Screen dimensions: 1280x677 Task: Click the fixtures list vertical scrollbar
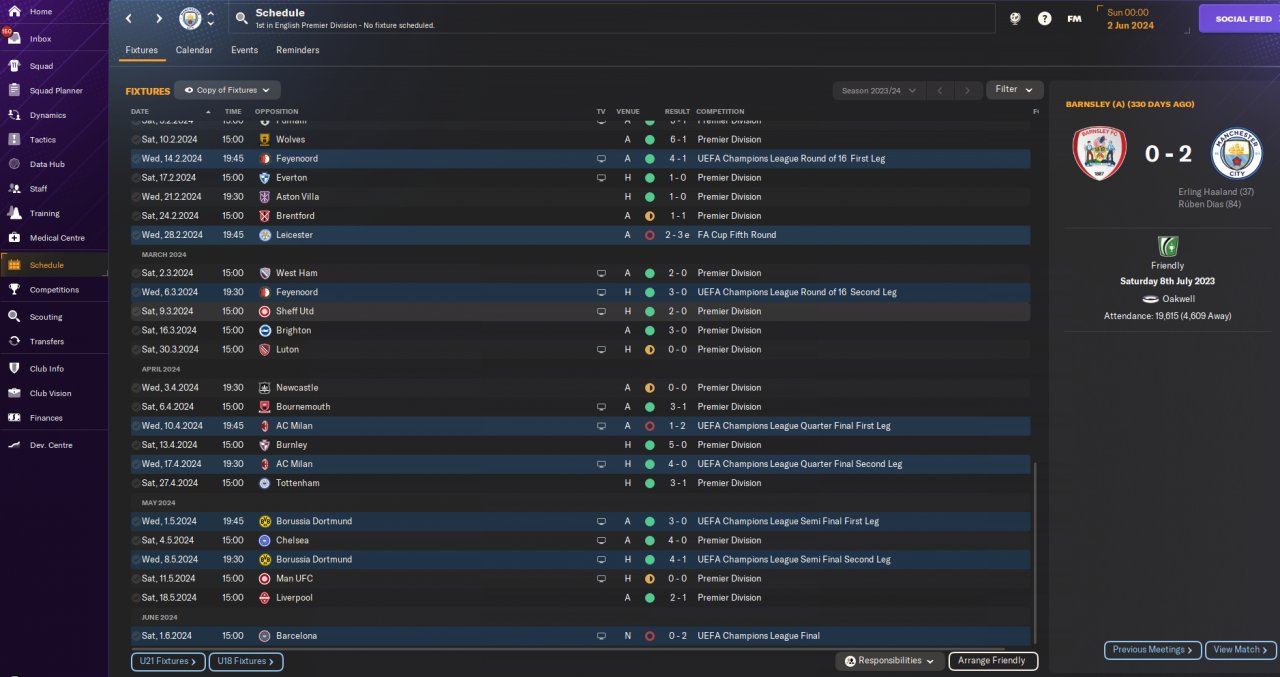point(1036,553)
